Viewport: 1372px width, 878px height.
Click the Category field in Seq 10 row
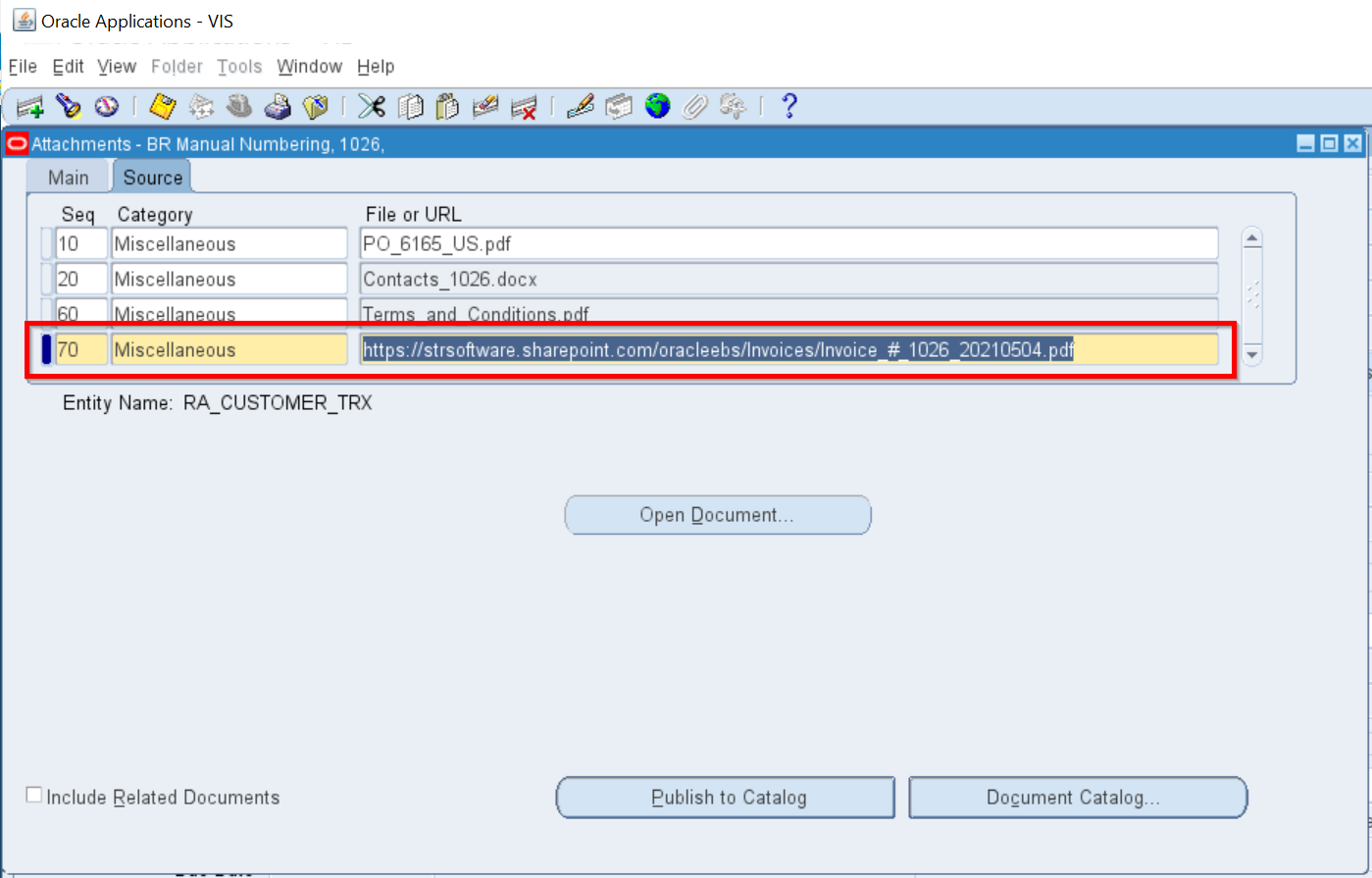click(229, 243)
